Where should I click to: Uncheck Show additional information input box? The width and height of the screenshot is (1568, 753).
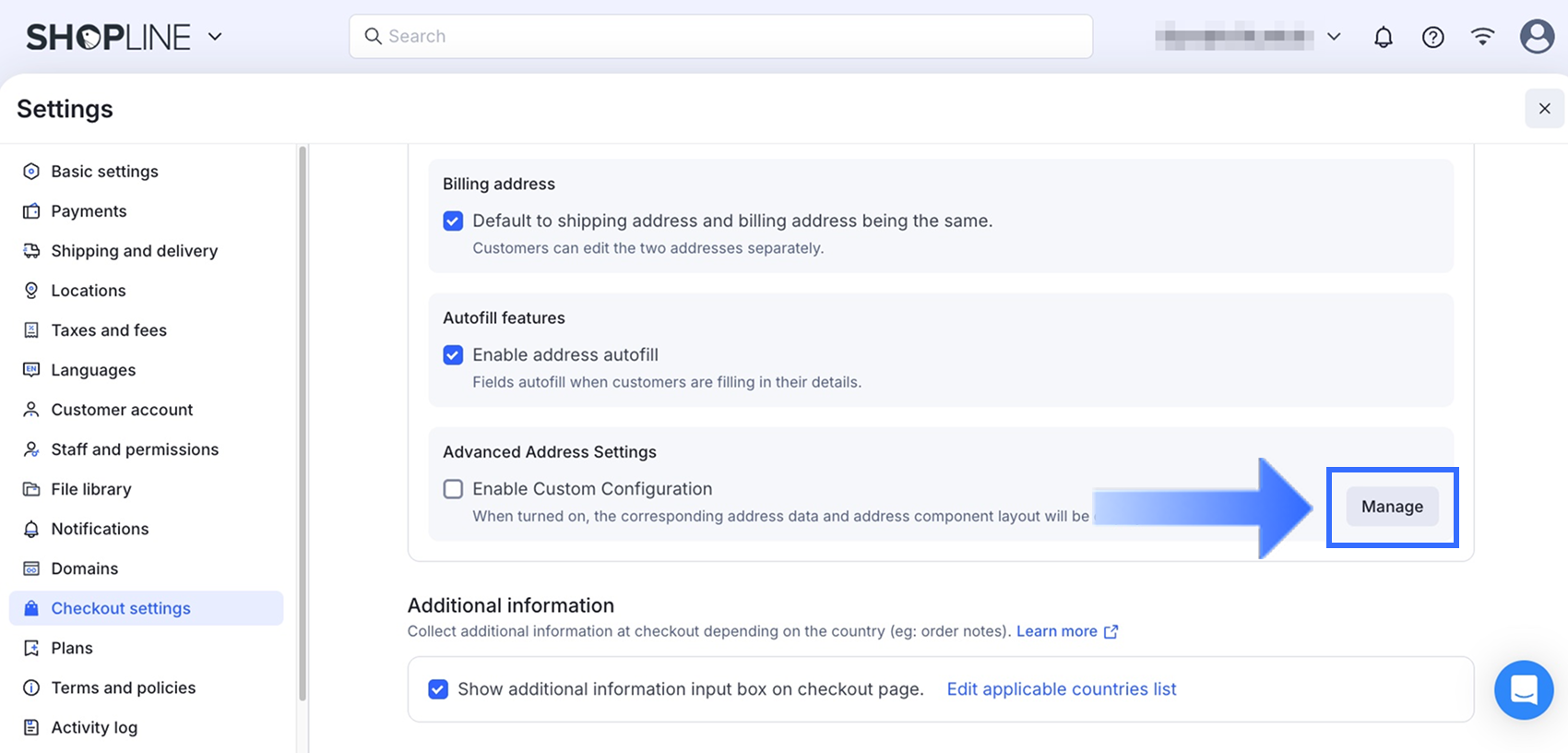tap(438, 689)
